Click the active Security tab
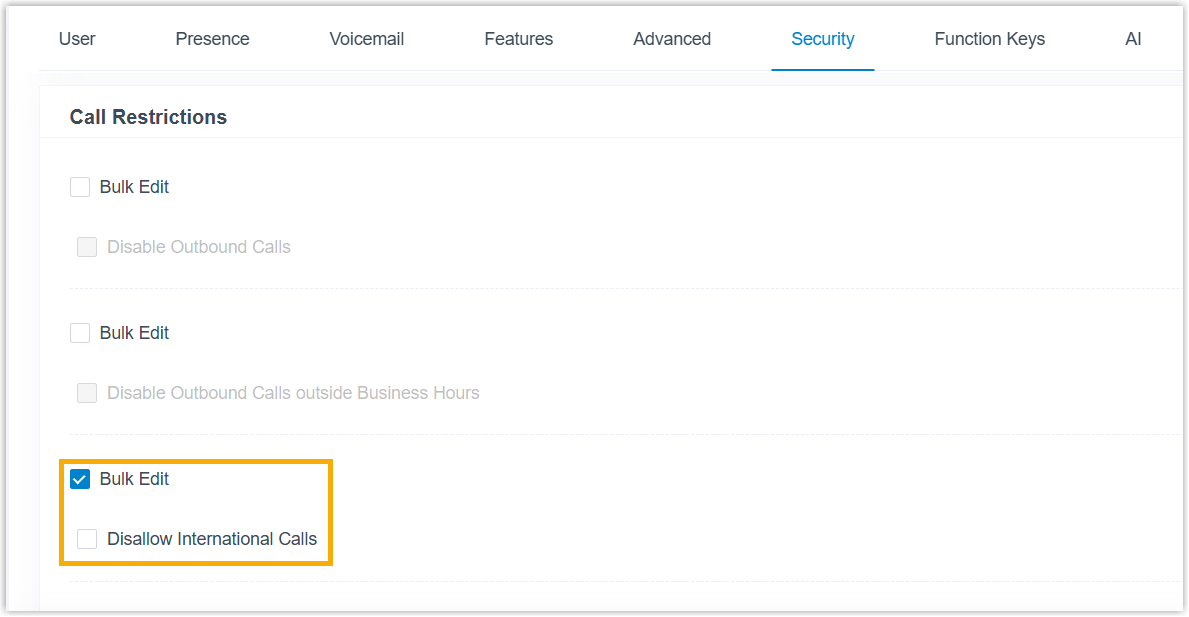Screen dimensions: 1189x617 tap(822, 39)
